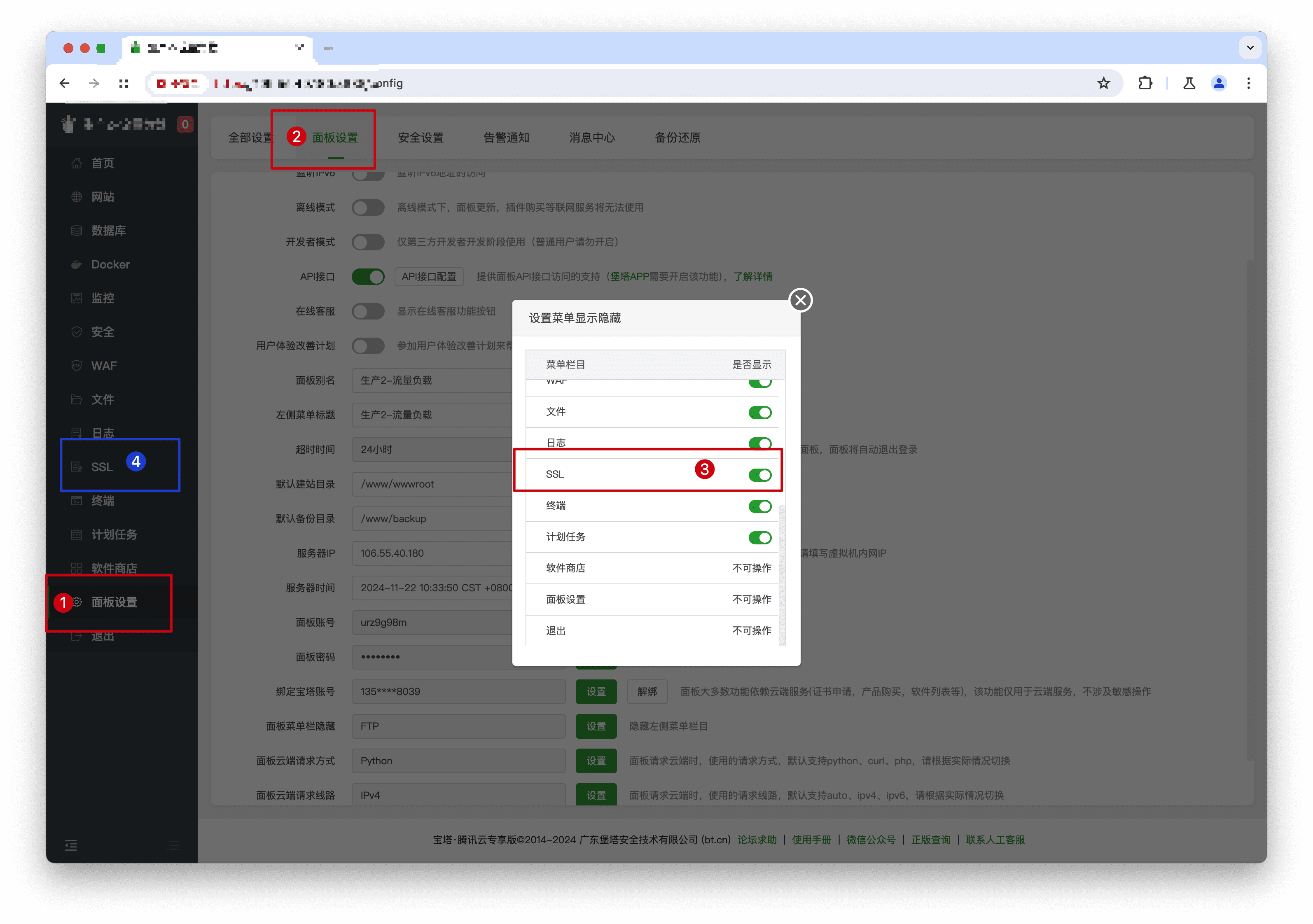Screen dimensions: 1313x924
Task: Open the 联系人工客服 footer link
Action: coord(995,840)
